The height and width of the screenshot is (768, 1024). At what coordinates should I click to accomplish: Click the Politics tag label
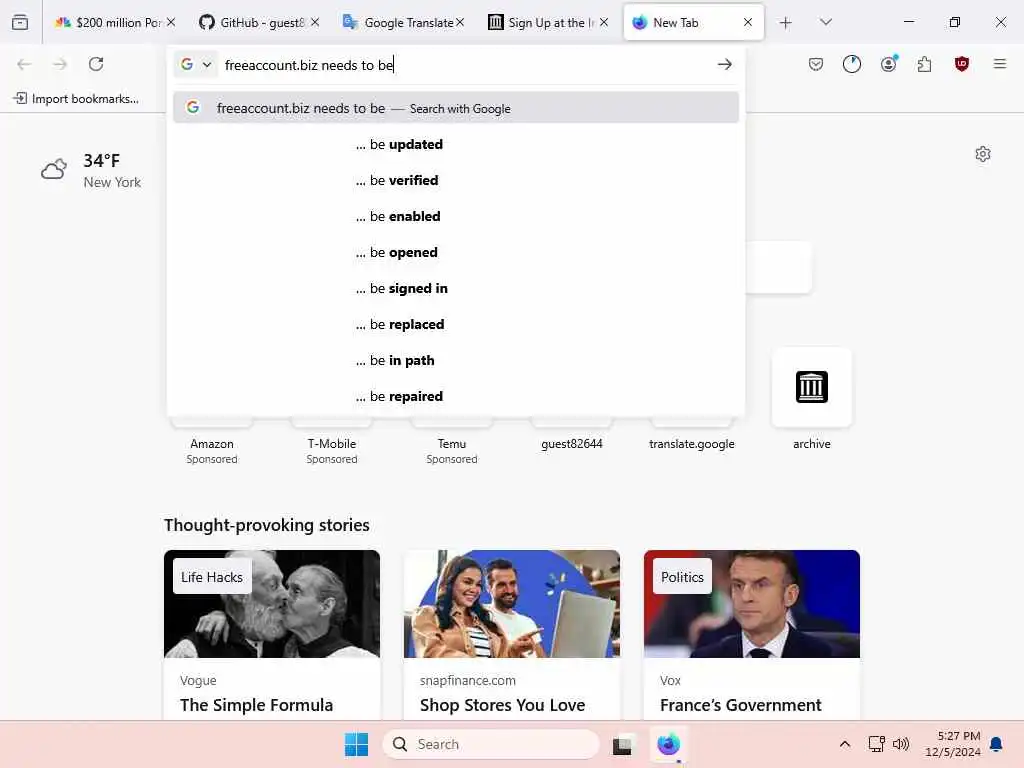[682, 577]
